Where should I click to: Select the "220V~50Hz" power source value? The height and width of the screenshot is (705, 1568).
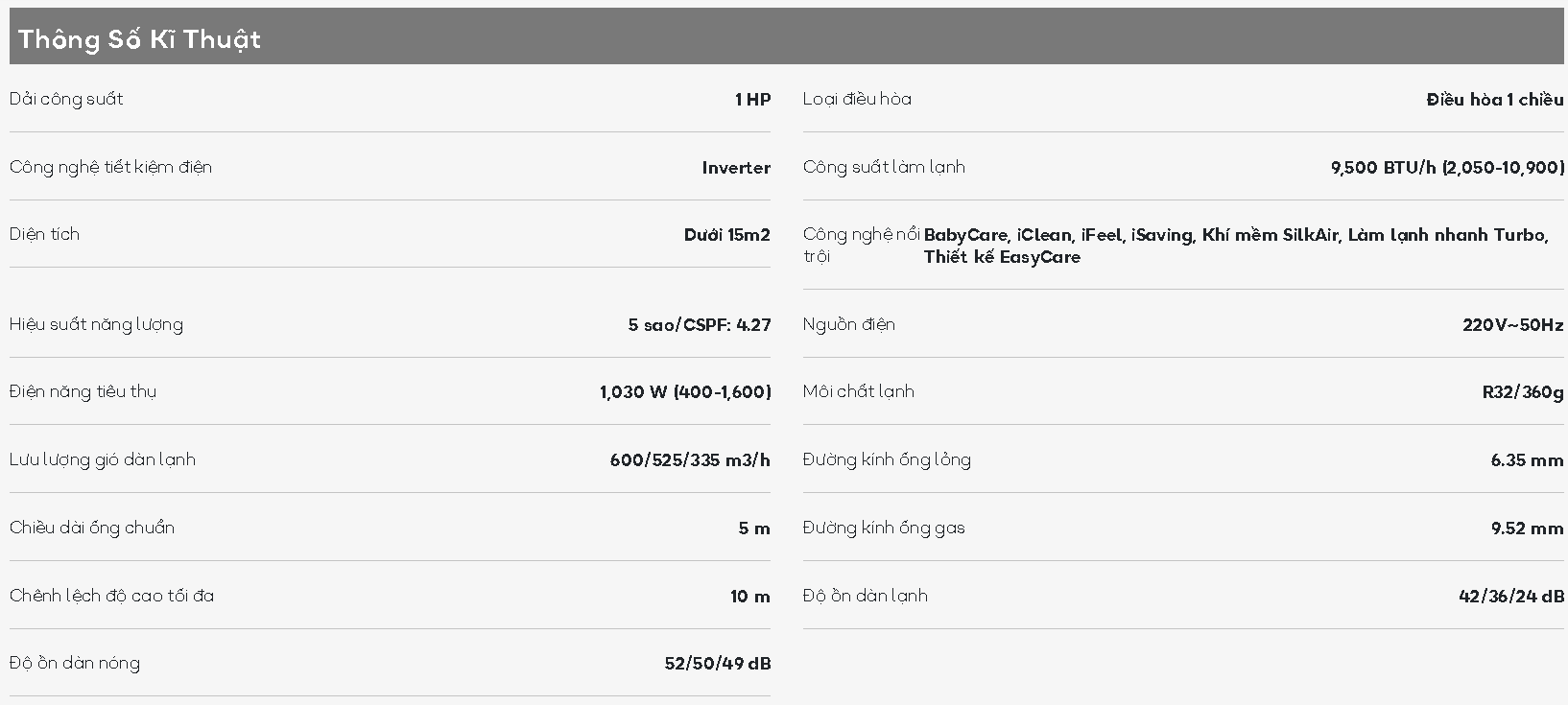point(1512,325)
